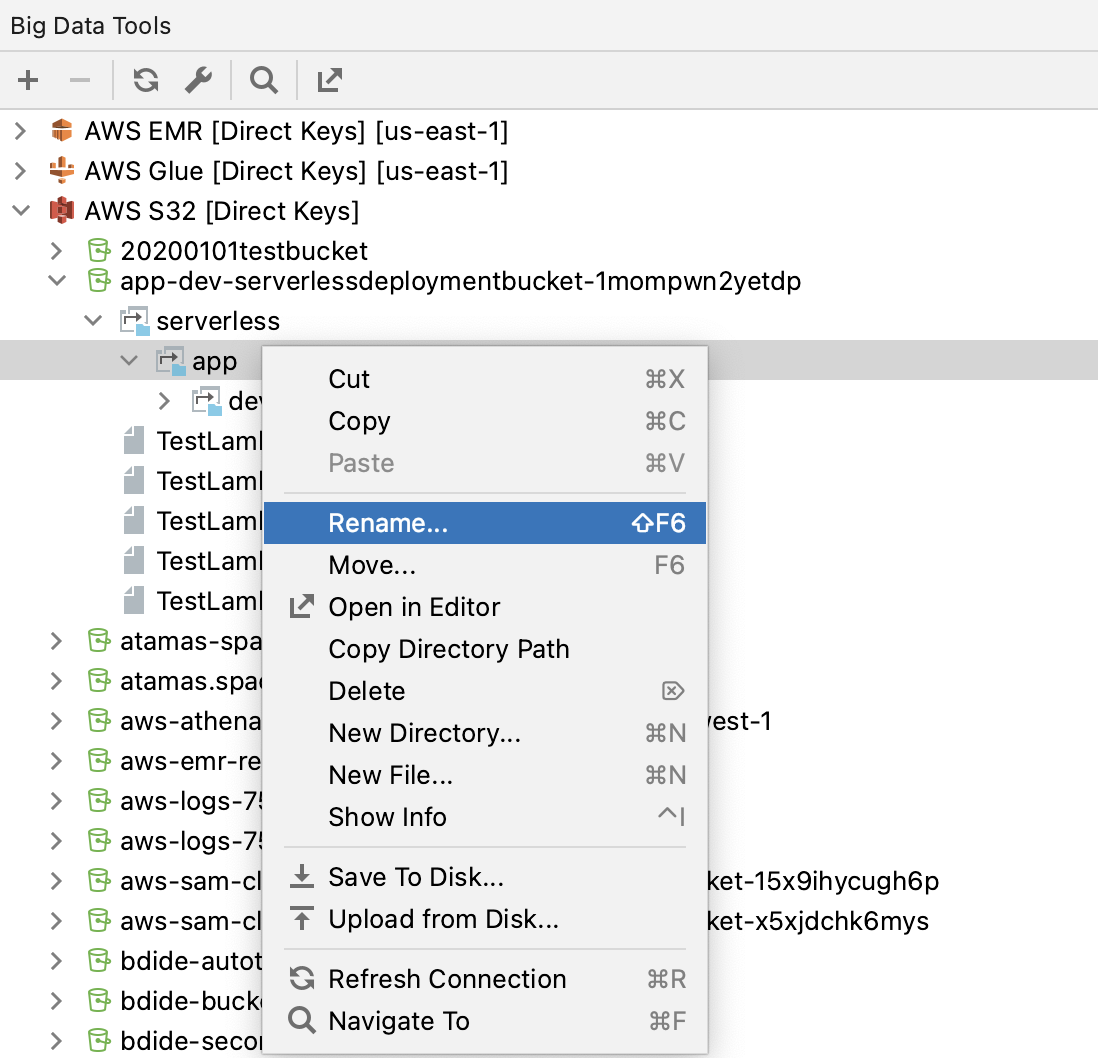Image resolution: width=1098 pixels, height=1058 pixels.
Task: Click the Upload from Disk icon
Action: (302, 918)
